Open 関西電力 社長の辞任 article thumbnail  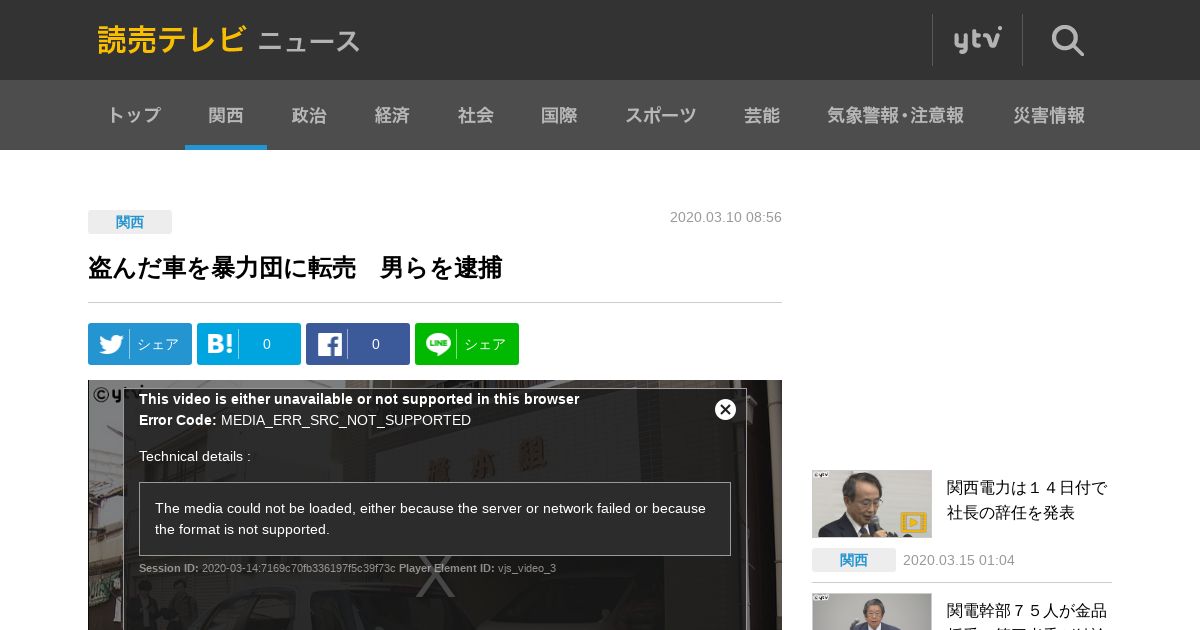872,504
